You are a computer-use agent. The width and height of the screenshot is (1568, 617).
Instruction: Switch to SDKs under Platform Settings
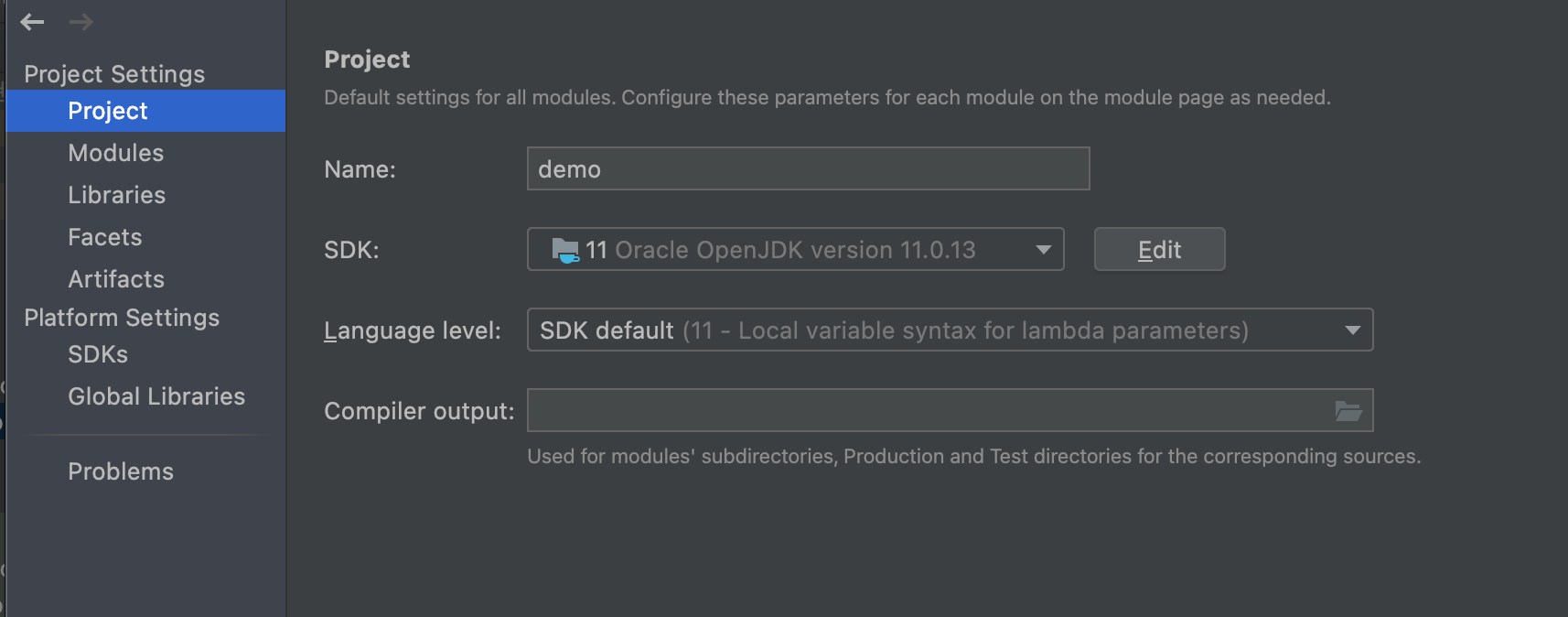tap(98, 354)
